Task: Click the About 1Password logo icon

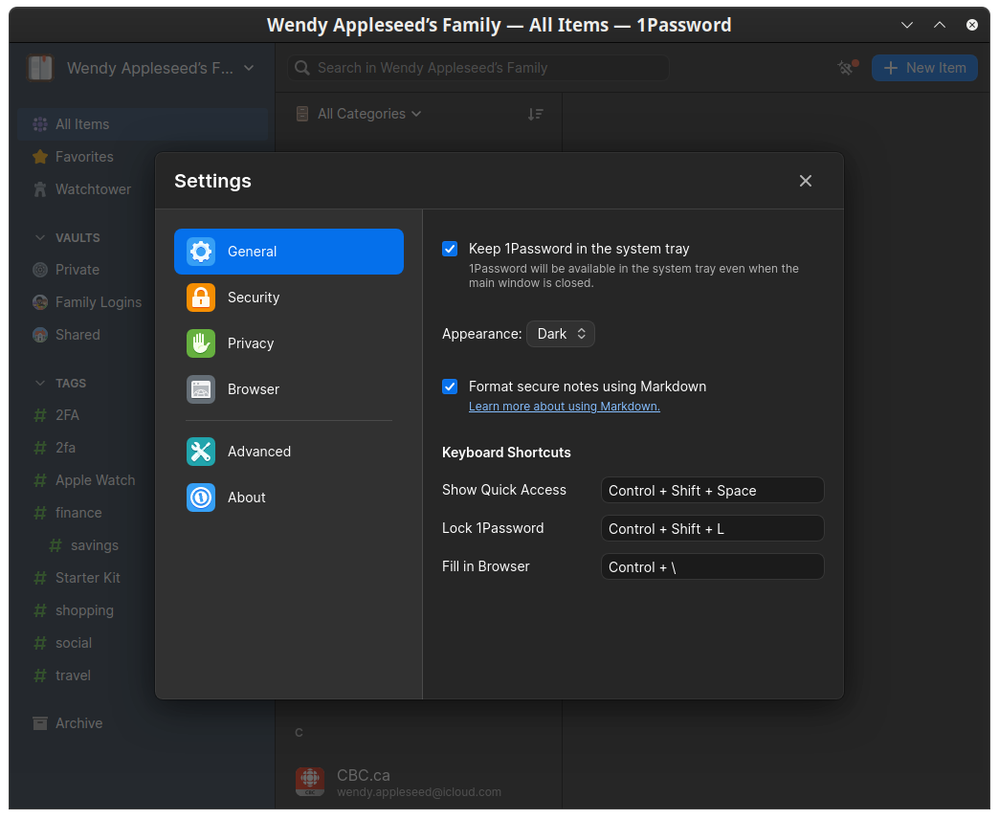Action: (x=201, y=497)
